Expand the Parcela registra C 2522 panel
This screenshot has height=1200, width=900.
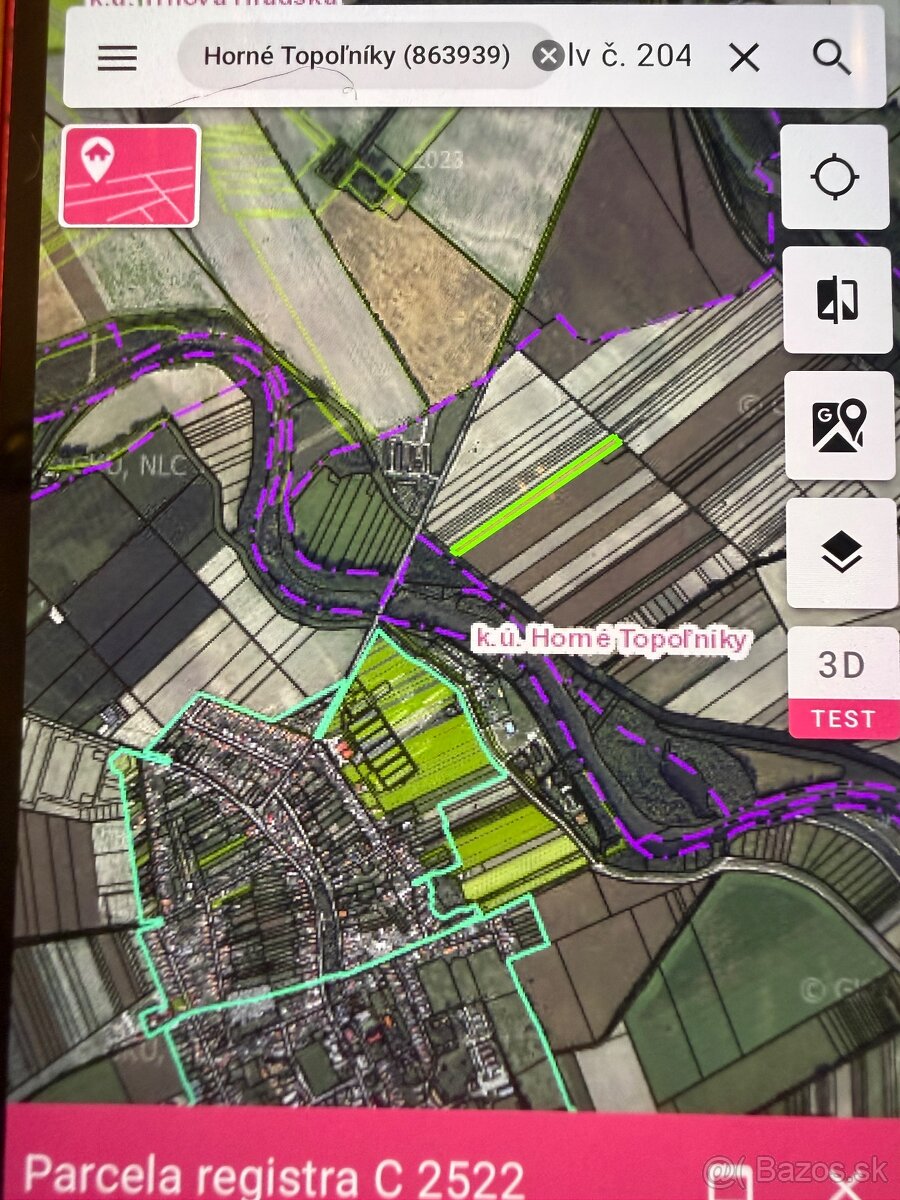tap(273, 1176)
